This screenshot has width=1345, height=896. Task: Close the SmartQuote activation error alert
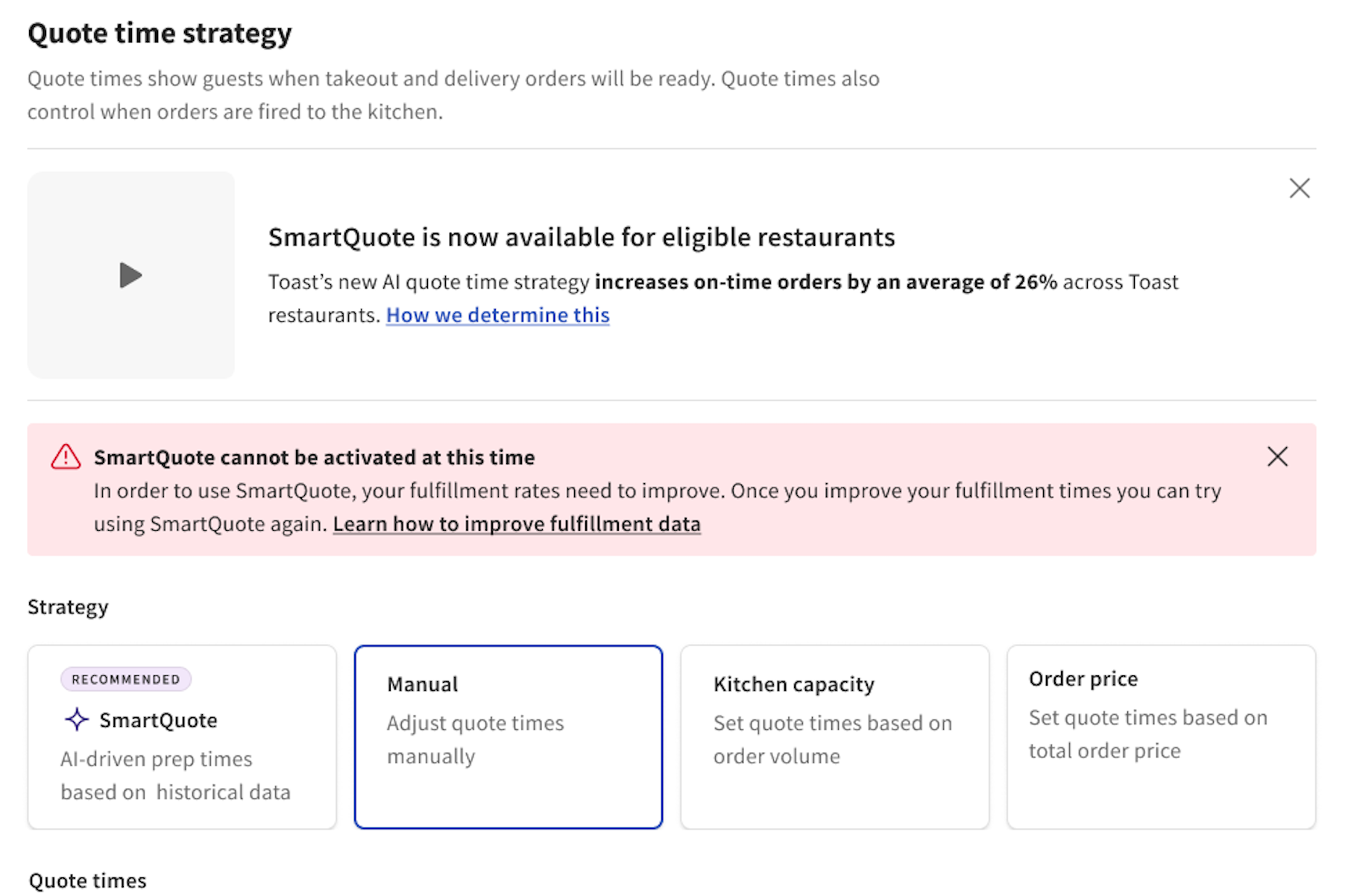pyautogui.click(x=1277, y=457)
